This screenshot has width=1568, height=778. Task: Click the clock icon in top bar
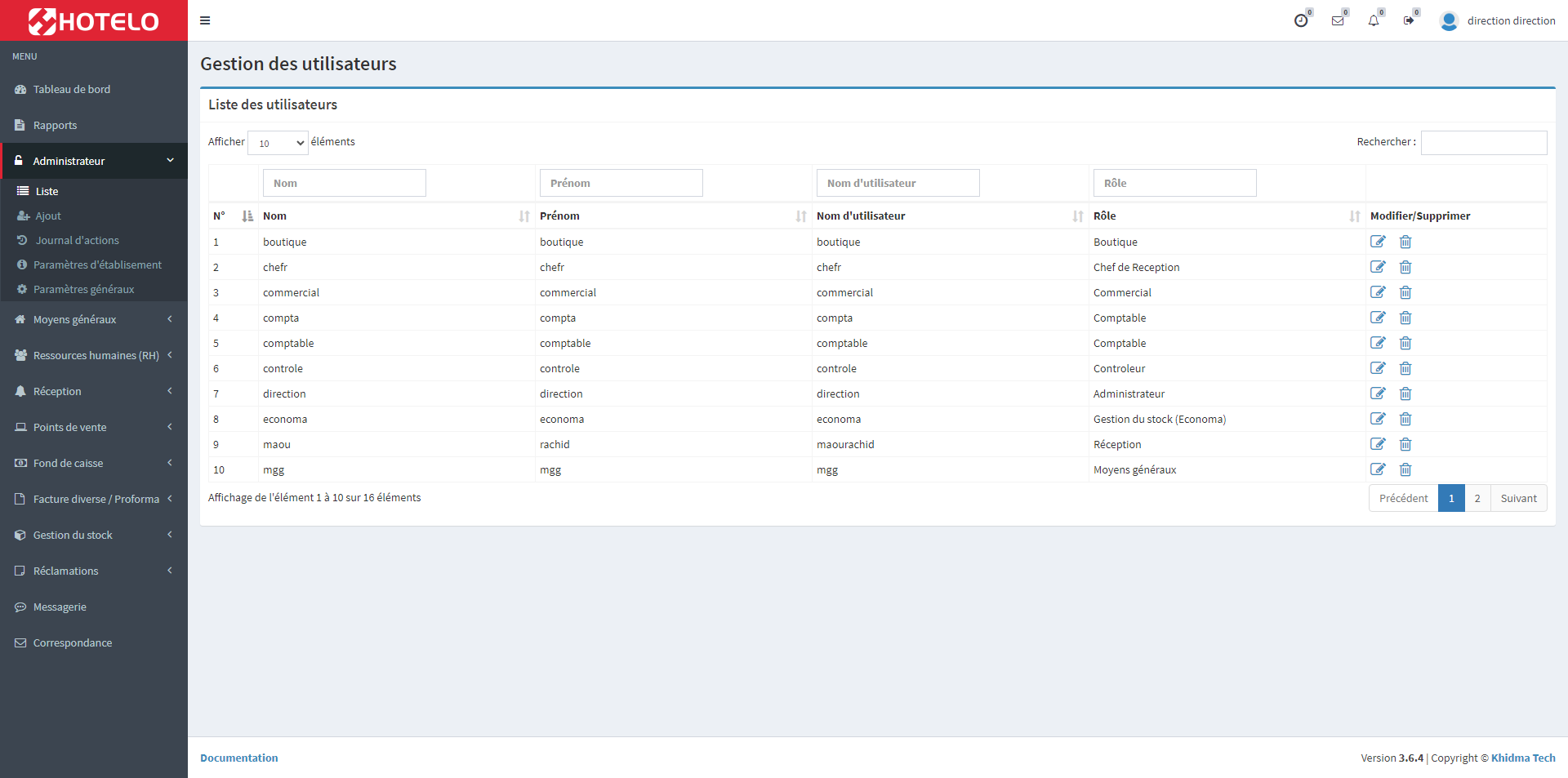pyautogui.click(x=1301, y=20)
